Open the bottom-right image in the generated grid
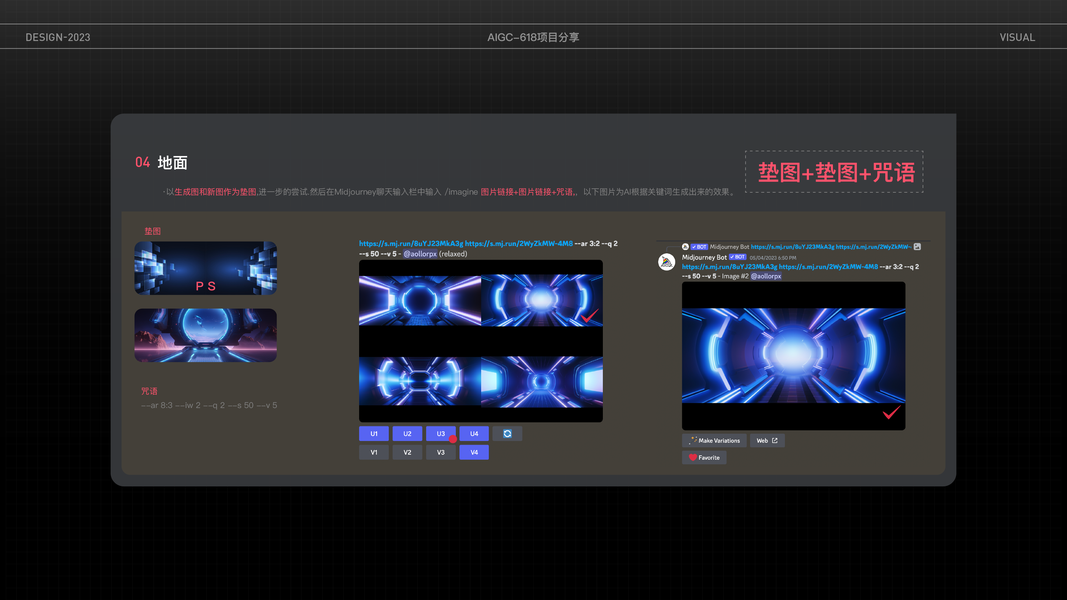1067x600 pixels. (x=542, y=381)
